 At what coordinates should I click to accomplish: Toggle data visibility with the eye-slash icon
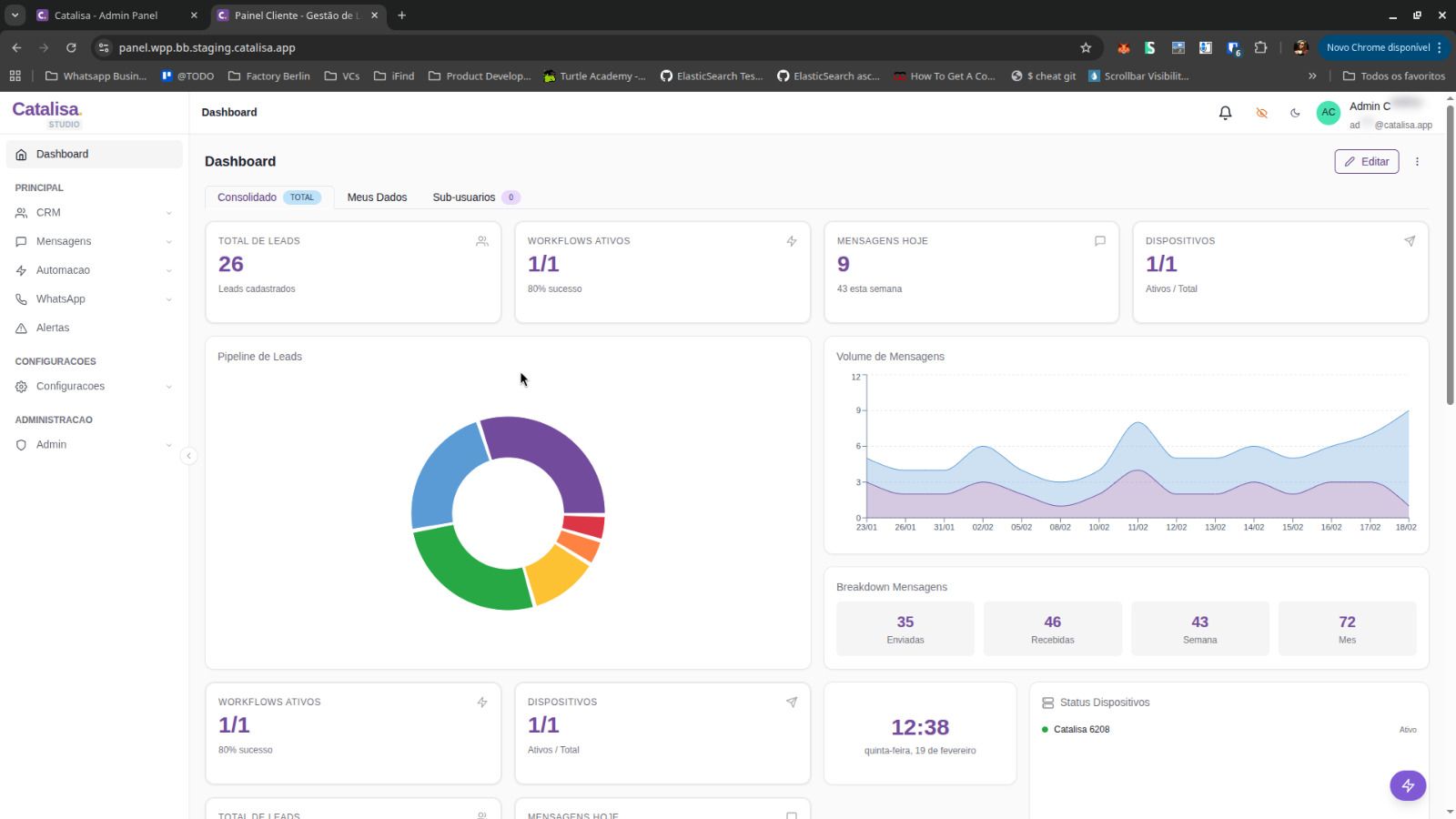[1260, 113]
